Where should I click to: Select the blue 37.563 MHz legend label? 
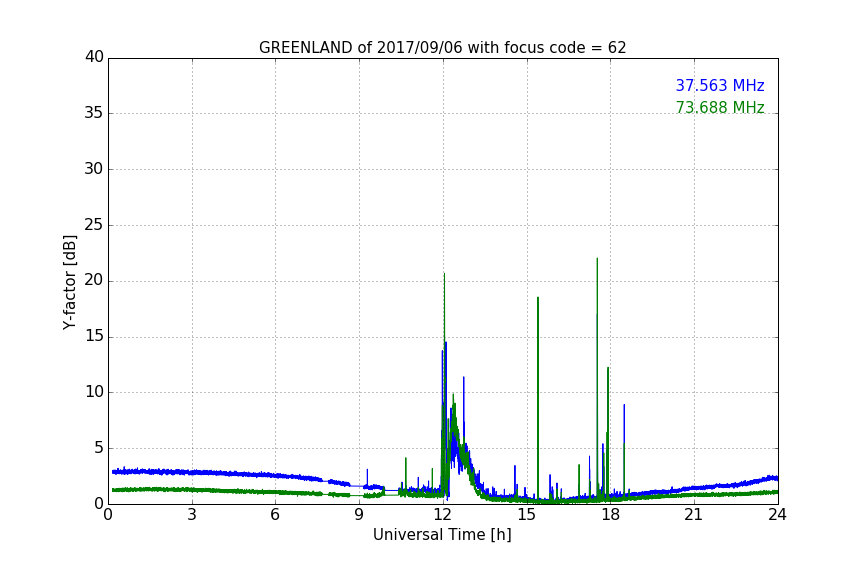720,85
